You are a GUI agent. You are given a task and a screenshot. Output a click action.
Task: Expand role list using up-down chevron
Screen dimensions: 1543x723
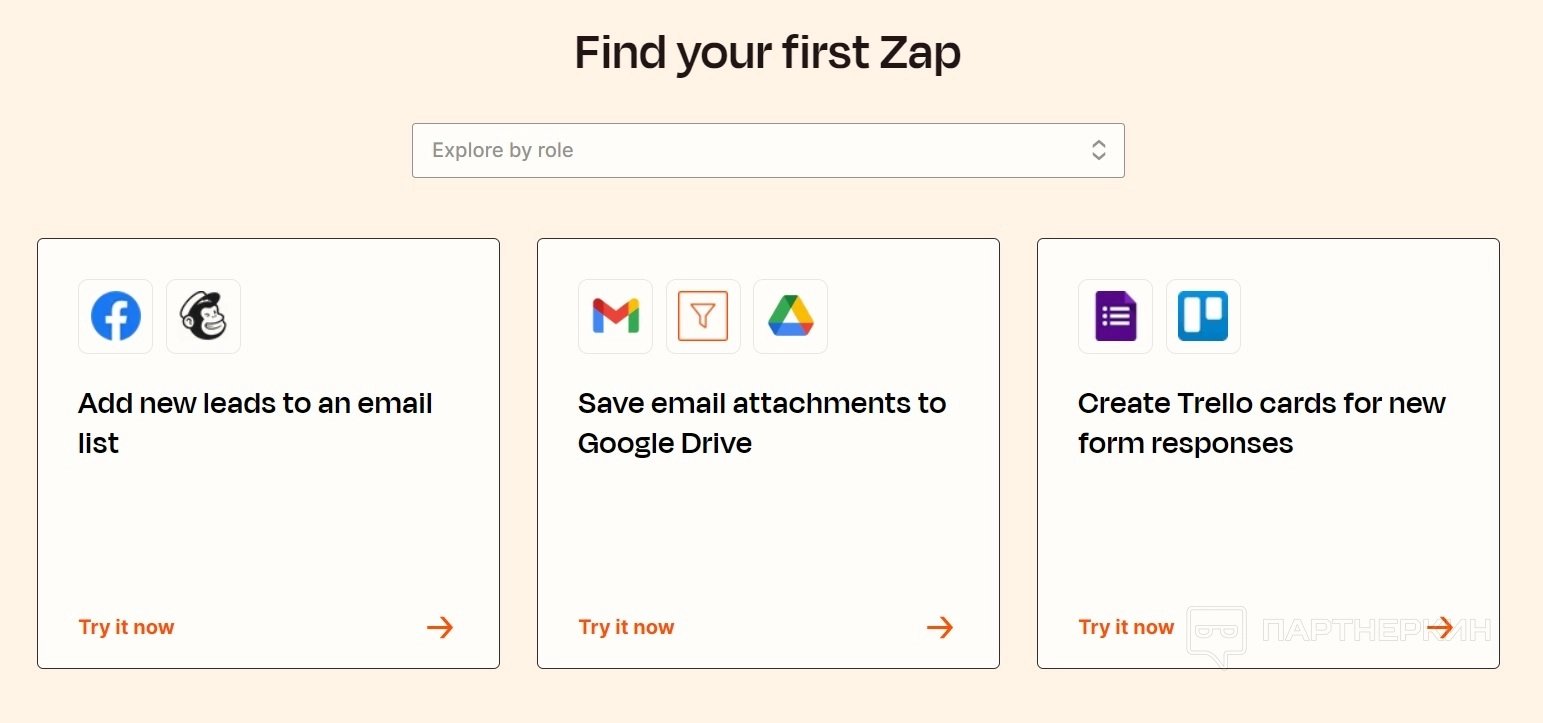pos(1098,151)
